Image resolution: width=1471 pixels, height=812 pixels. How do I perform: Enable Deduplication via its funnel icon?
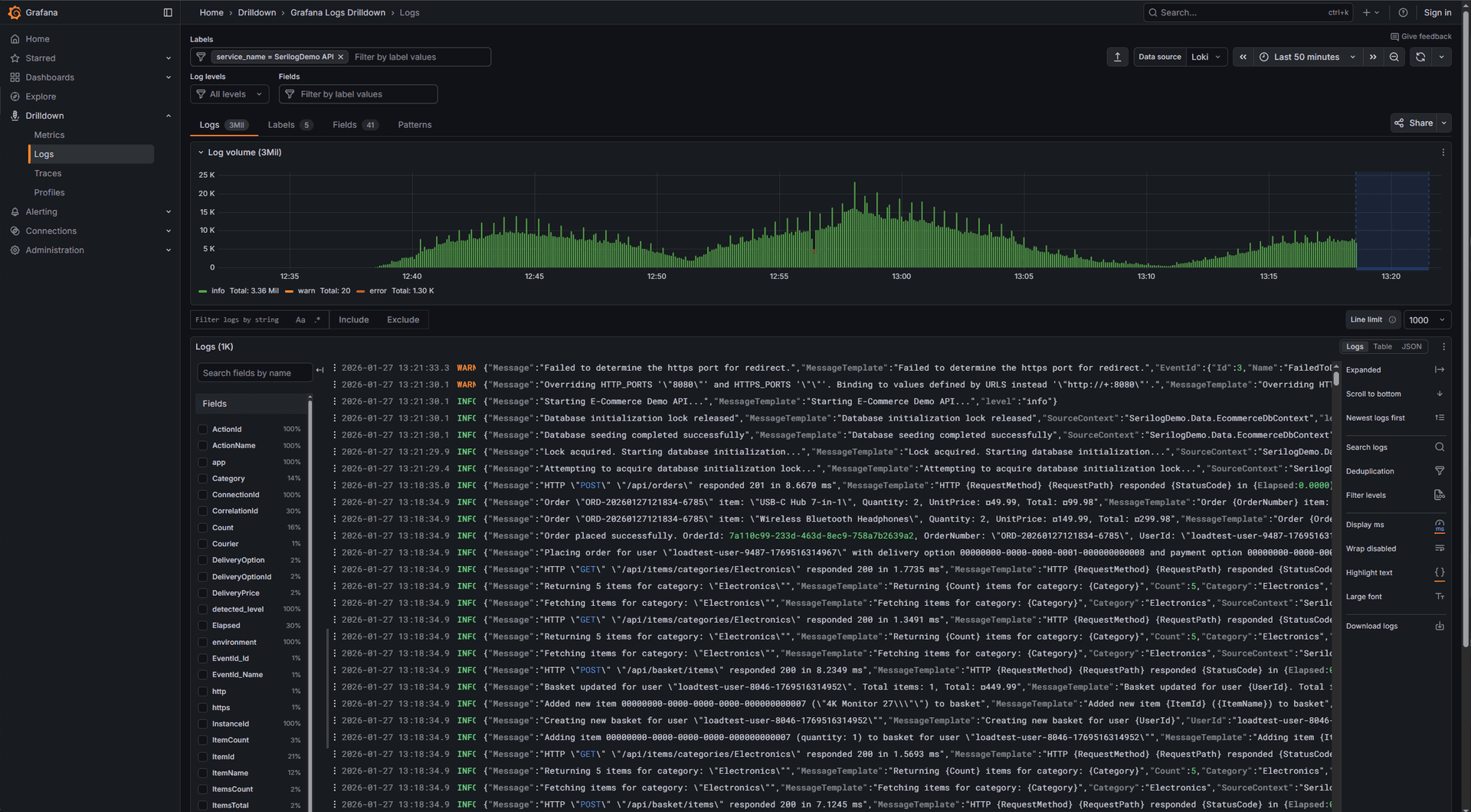click(x=1440, y=470)
